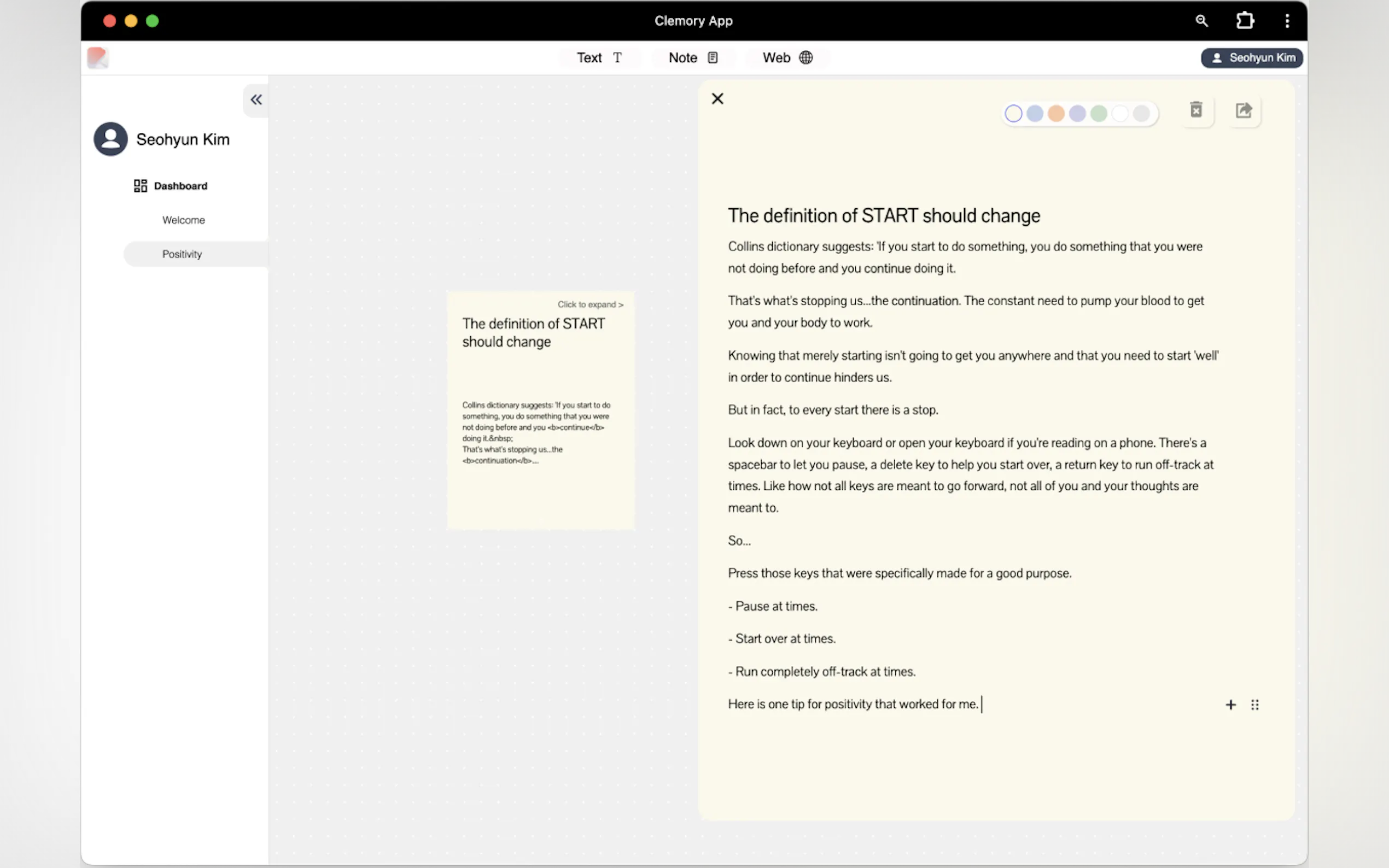Click the 'Knowing that merely starting' paragraph
This screenshot has height=868, width=1389.
click(x=973, y=366)
